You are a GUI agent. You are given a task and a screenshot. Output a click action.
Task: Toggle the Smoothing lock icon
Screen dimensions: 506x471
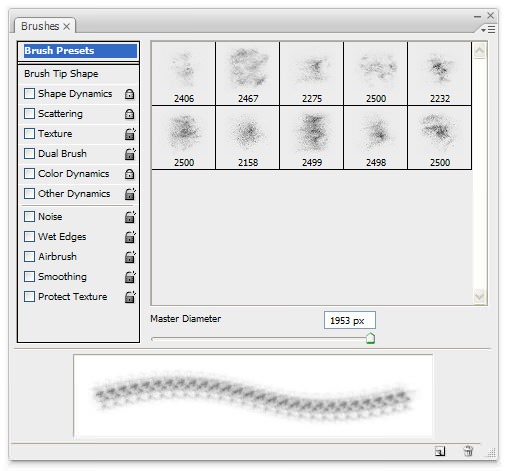click(130, 277)
